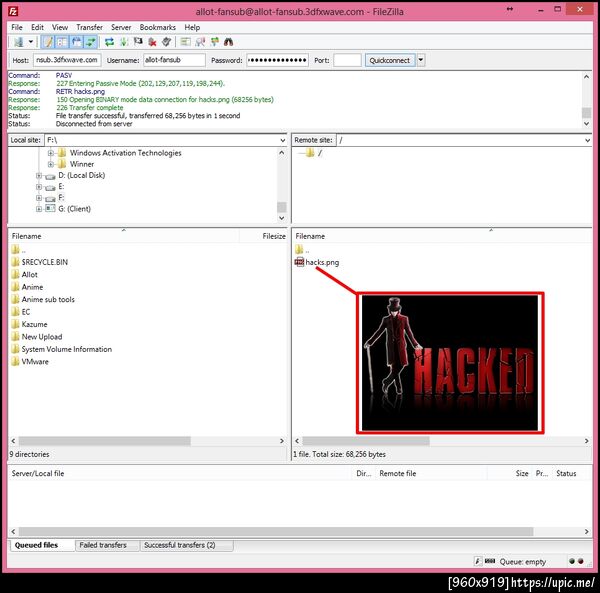Open directory listing filters icon
Image resolution: width=600 pixels, height=593 pixels.
tap(186, 42)
